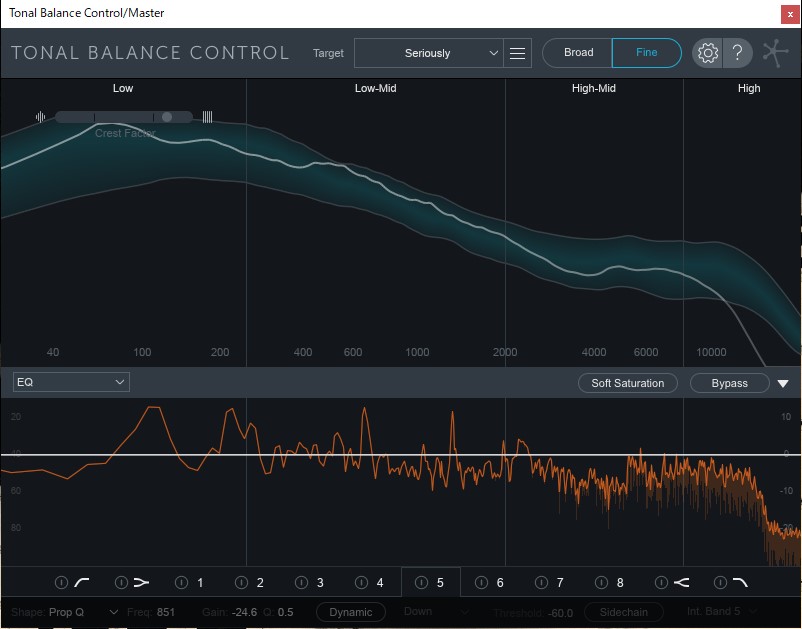The height and width of the screenshot is (629, 802).
Task: Open the EQ module dropdown
Action: pyautogui.click(x=71, y=382)
